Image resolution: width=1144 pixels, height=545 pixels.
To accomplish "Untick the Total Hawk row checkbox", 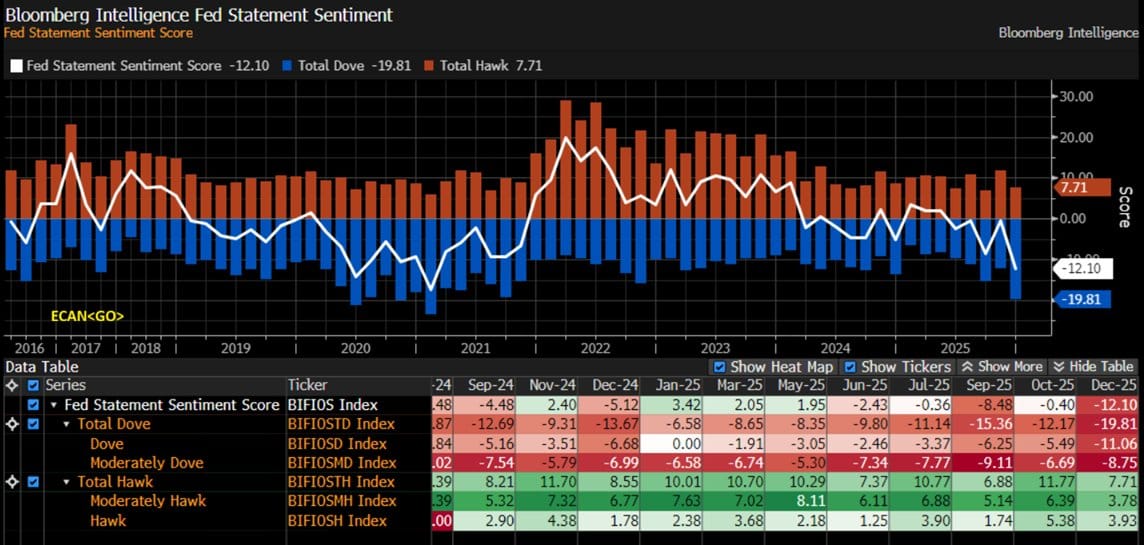I will (x=33, y=482).
